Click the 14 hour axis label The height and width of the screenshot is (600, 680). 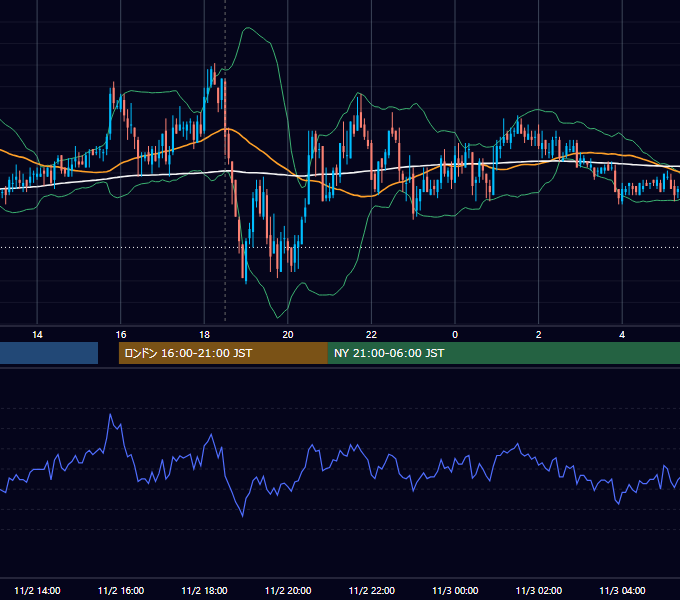[x=37, y=335]
